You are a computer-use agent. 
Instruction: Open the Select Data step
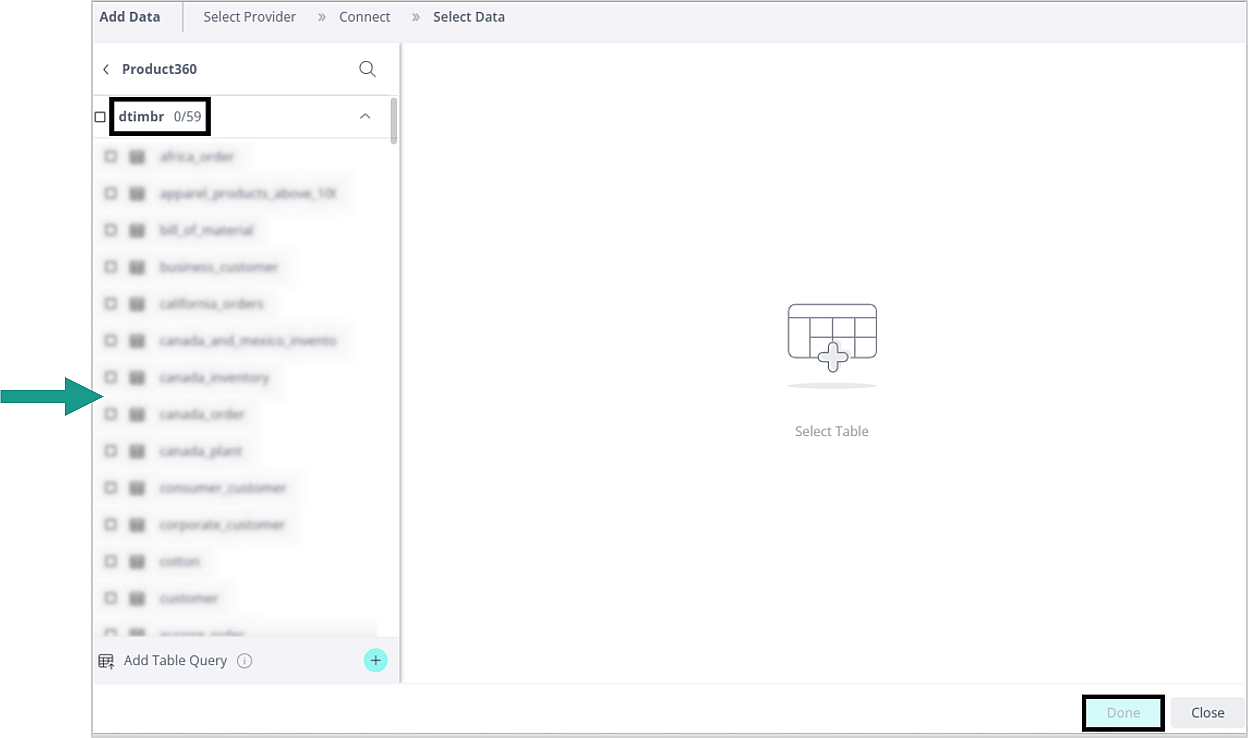[468, 17]
